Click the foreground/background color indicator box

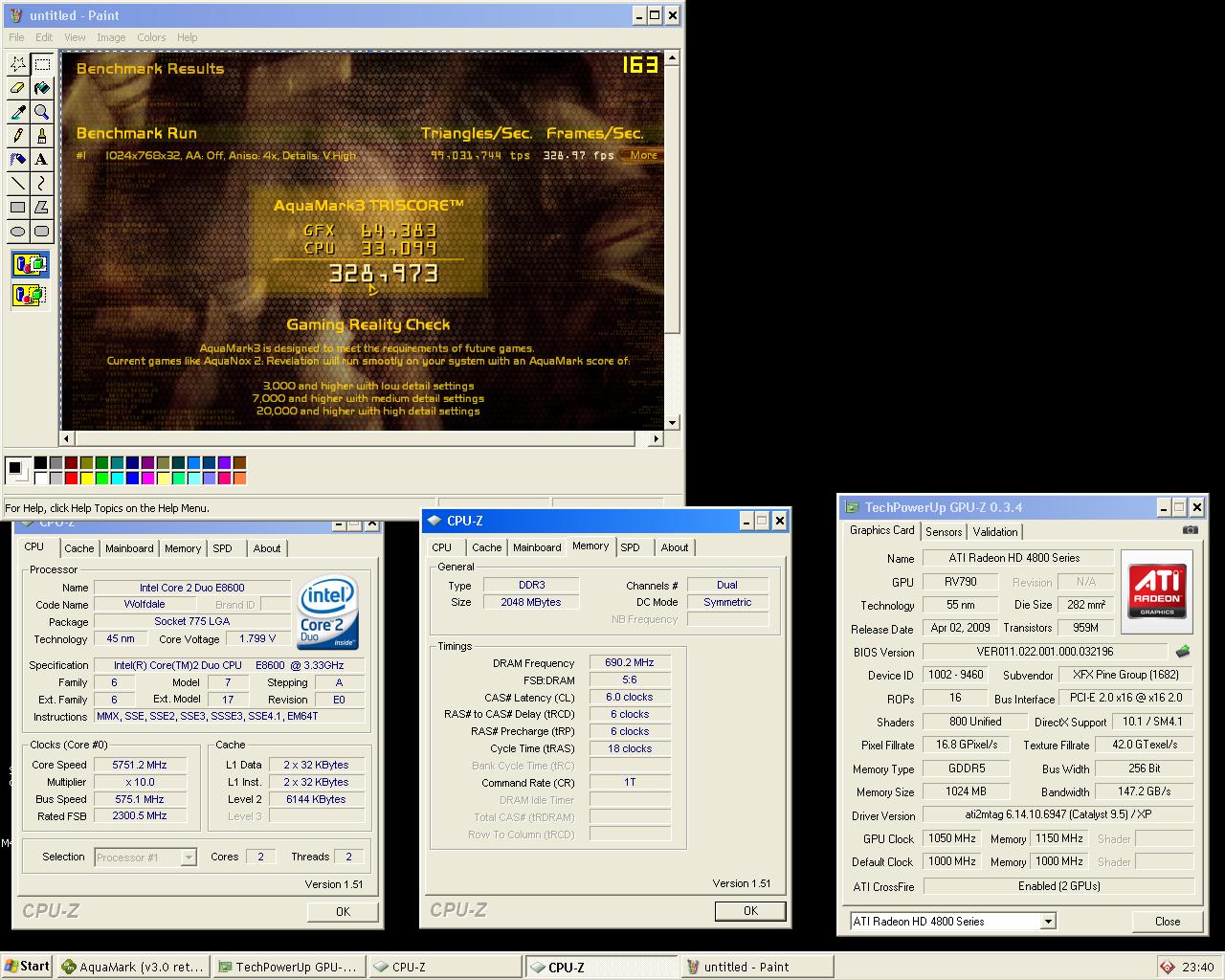(17, 470)
